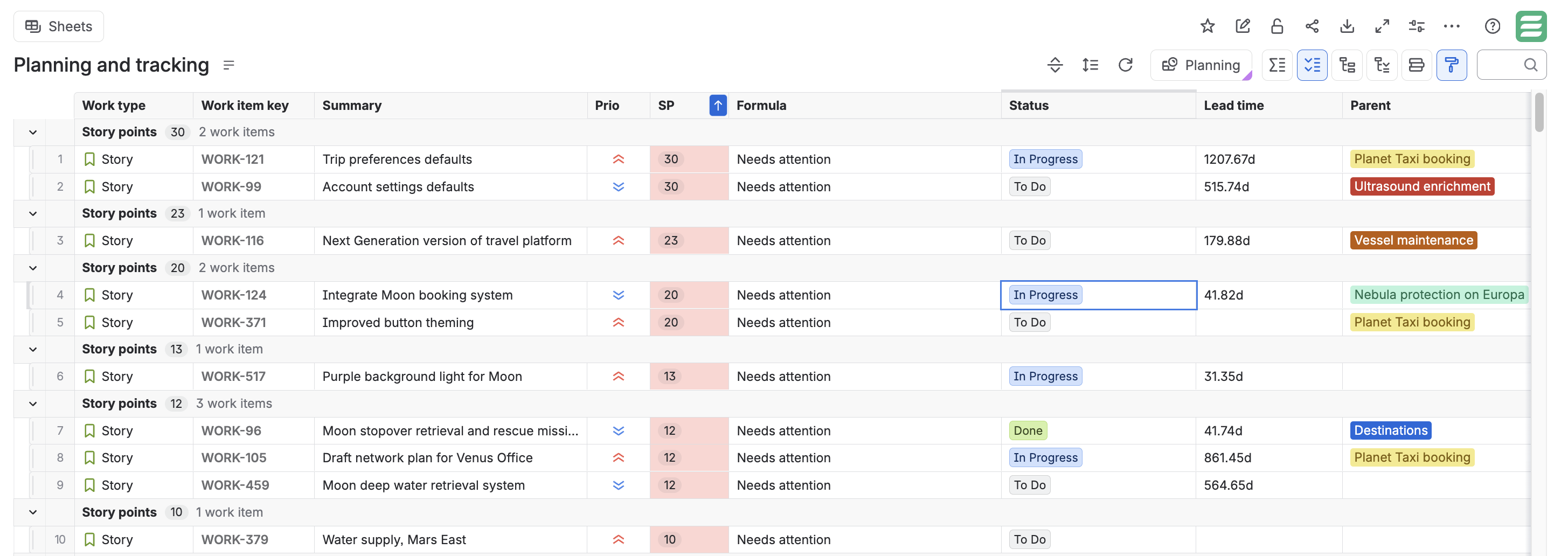
Task: Open settings sliders icon in top bar
Action: (1417, 26)
